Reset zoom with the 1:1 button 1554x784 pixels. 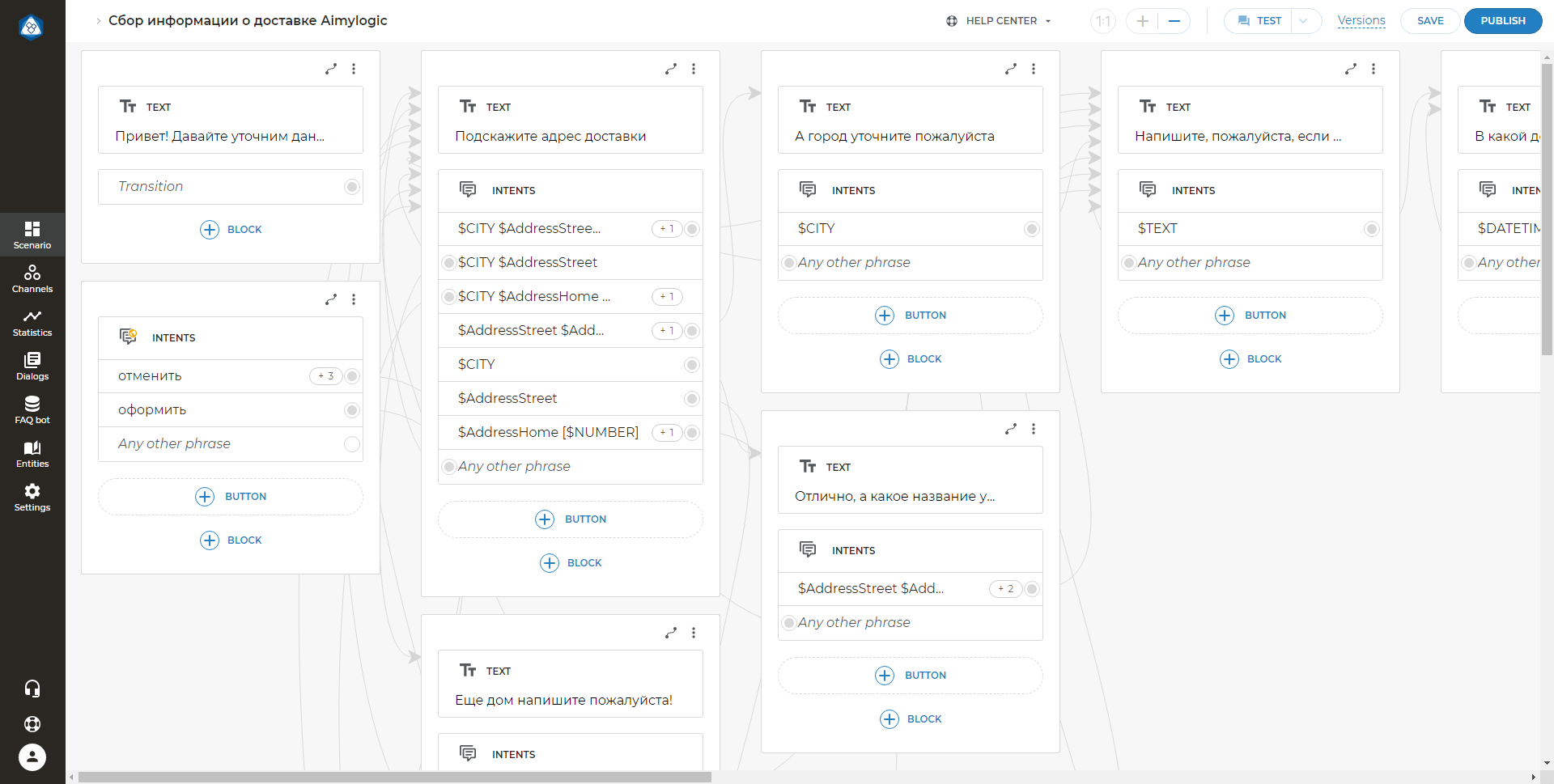(1103, 21)
